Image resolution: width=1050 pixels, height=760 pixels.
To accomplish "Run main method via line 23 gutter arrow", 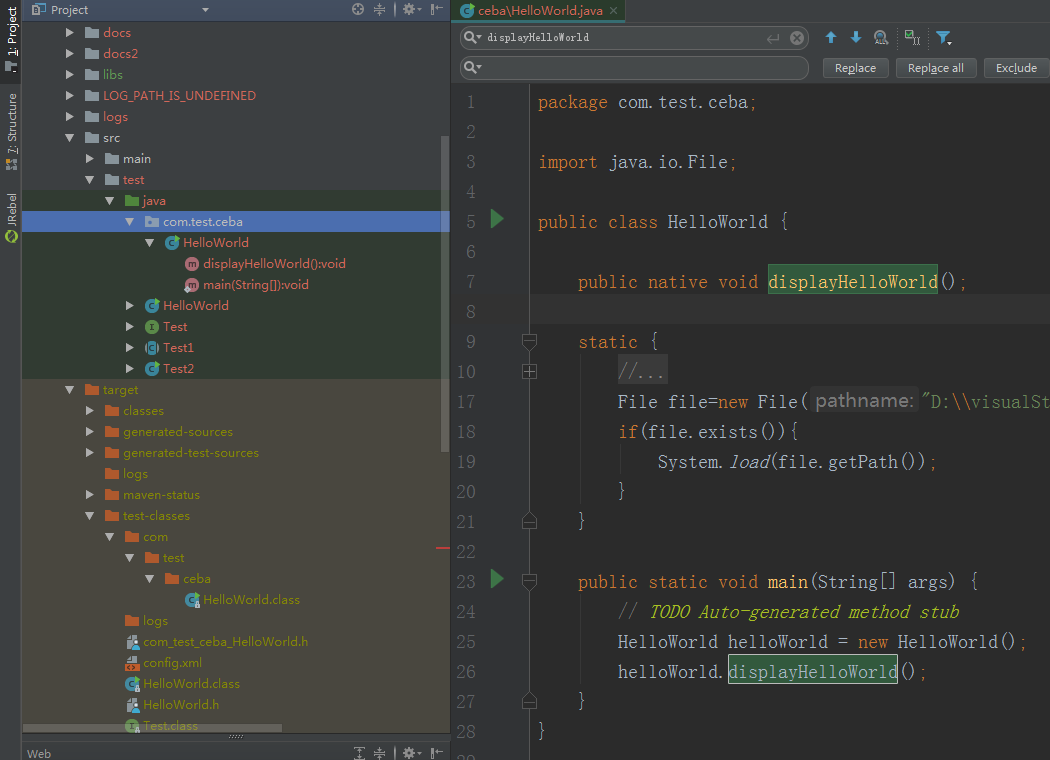I will click(497, 581).
